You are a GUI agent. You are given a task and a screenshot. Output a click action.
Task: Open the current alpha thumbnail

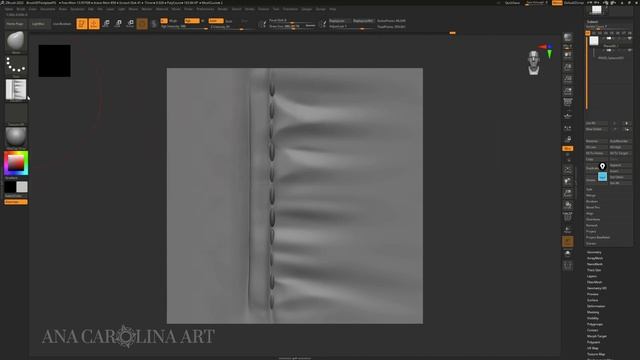pos(16,90)
